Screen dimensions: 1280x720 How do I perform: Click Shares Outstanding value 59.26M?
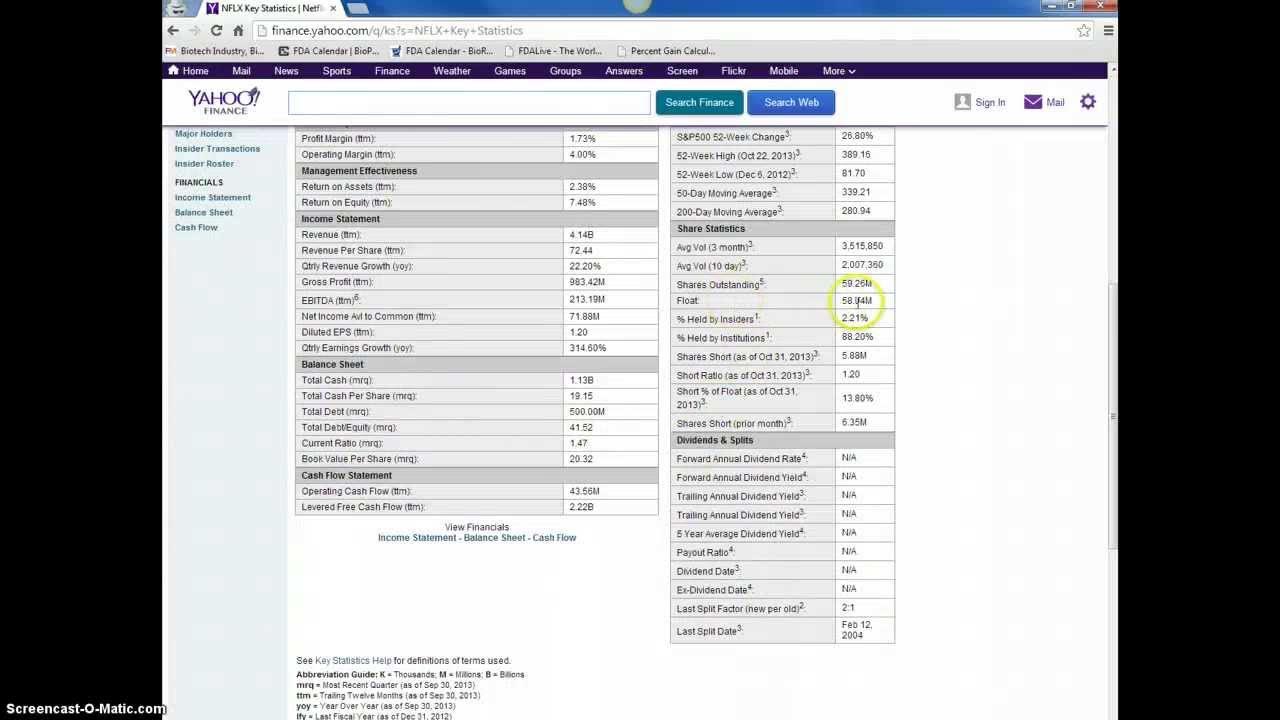click(865, 284)
